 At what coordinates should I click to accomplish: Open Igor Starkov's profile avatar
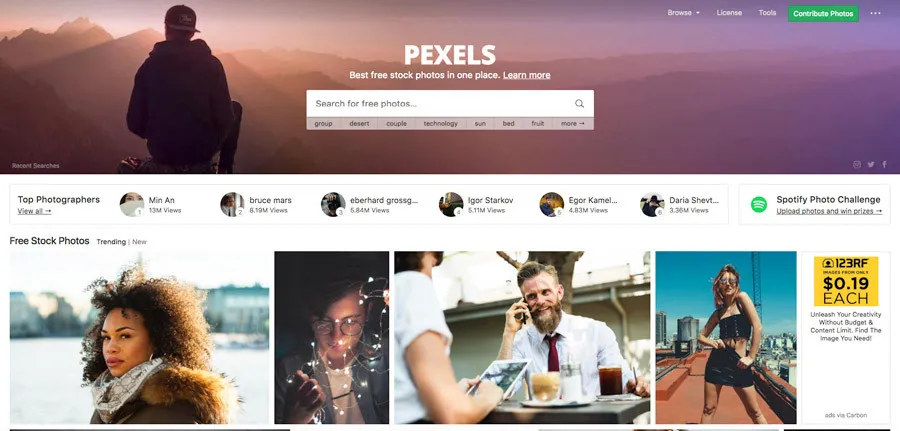(x=451, y=204)
